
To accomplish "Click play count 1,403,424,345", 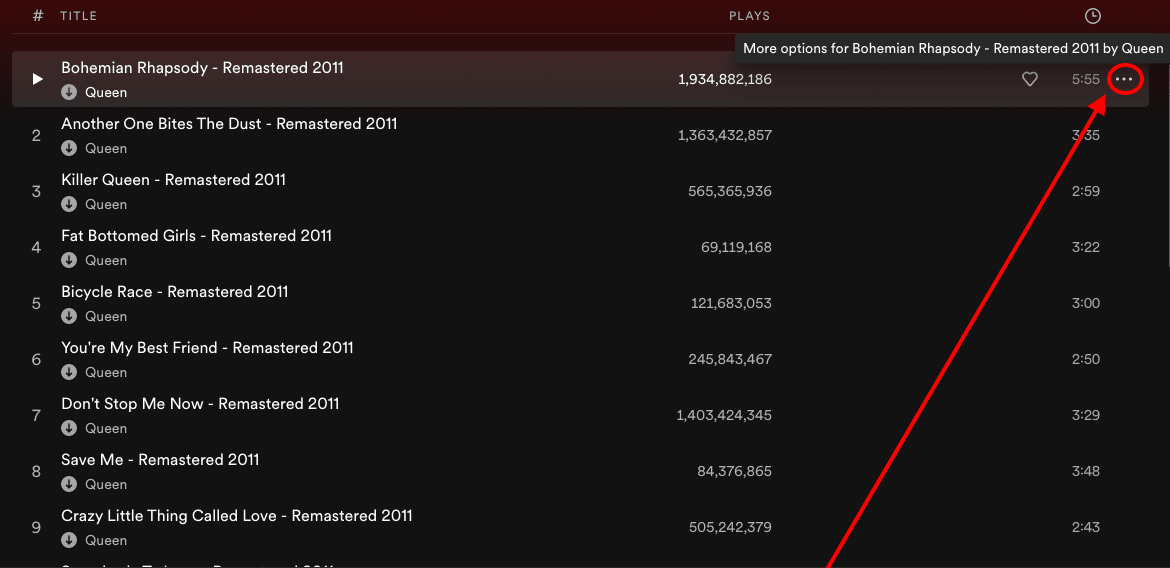I will pyautogui.click(x=724, y=415).
